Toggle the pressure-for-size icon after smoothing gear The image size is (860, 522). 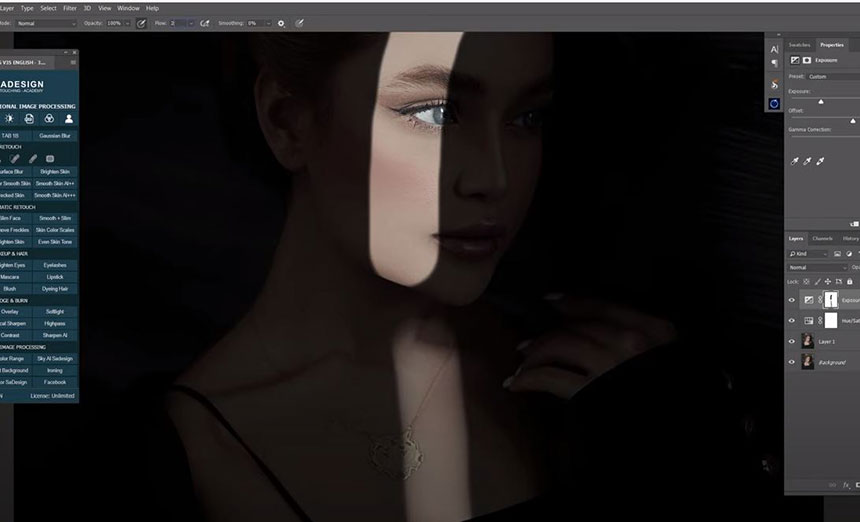[299, 24]
